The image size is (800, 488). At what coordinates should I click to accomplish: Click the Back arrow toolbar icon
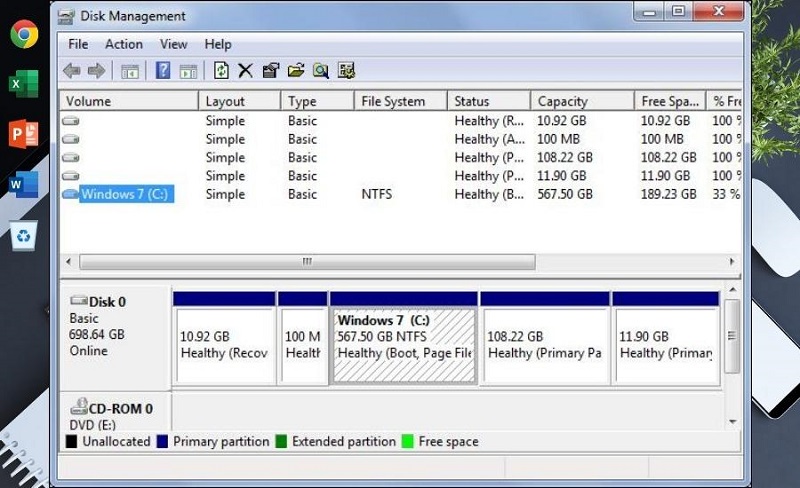click(x=72, y=70)
